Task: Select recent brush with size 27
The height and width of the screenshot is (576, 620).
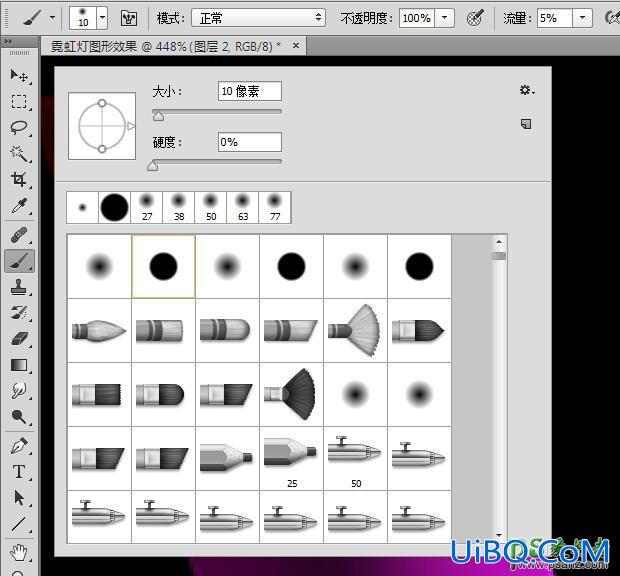Action: [147, 208]
